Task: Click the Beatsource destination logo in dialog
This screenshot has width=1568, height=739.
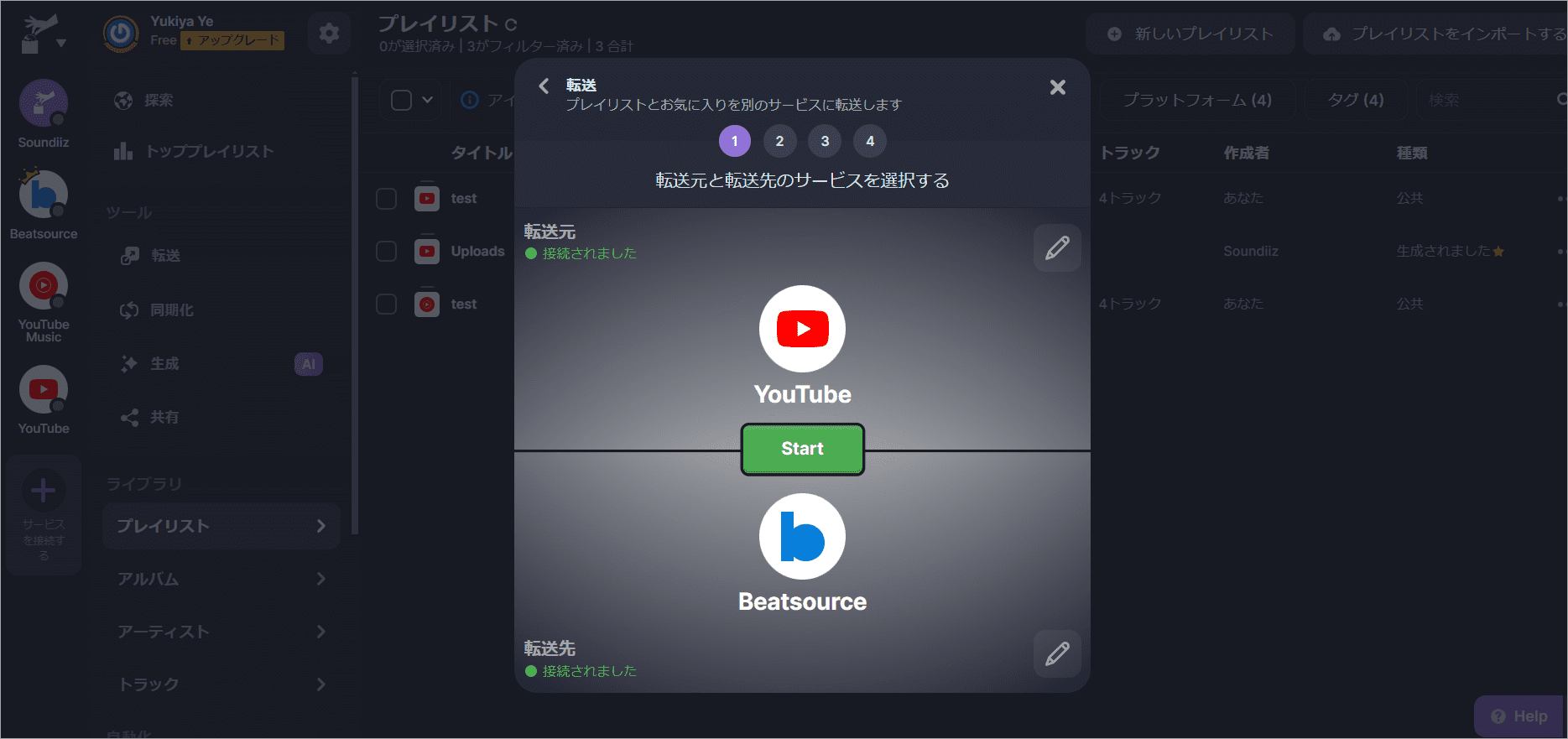Action: (802, 536)
